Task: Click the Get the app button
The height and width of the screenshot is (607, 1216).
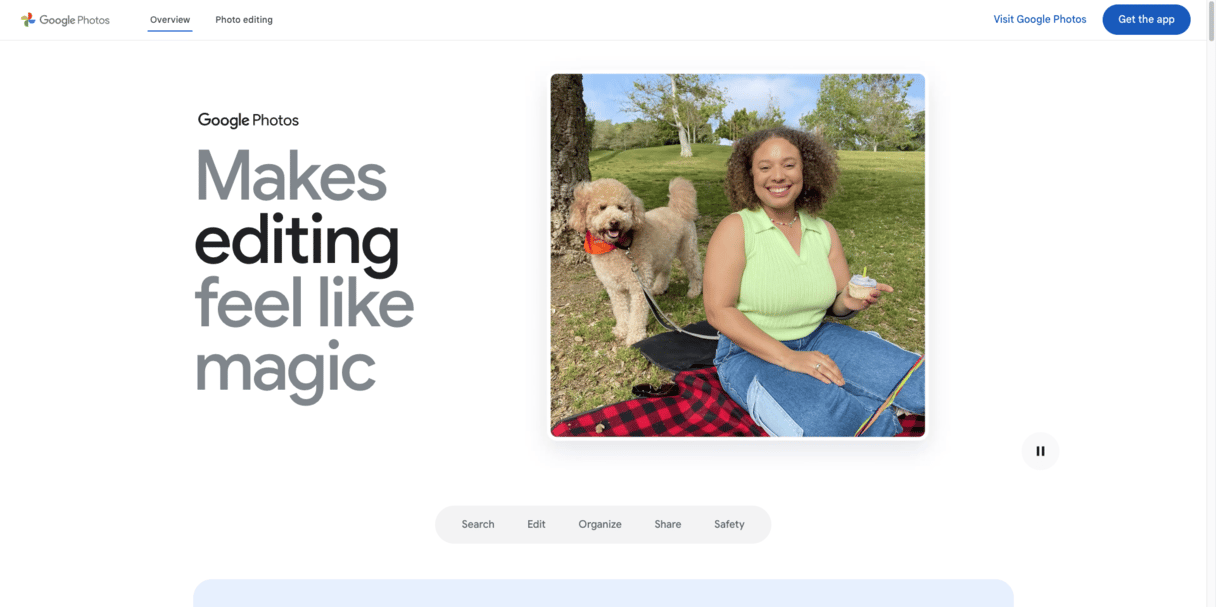Action: [x=1146, y=20]
